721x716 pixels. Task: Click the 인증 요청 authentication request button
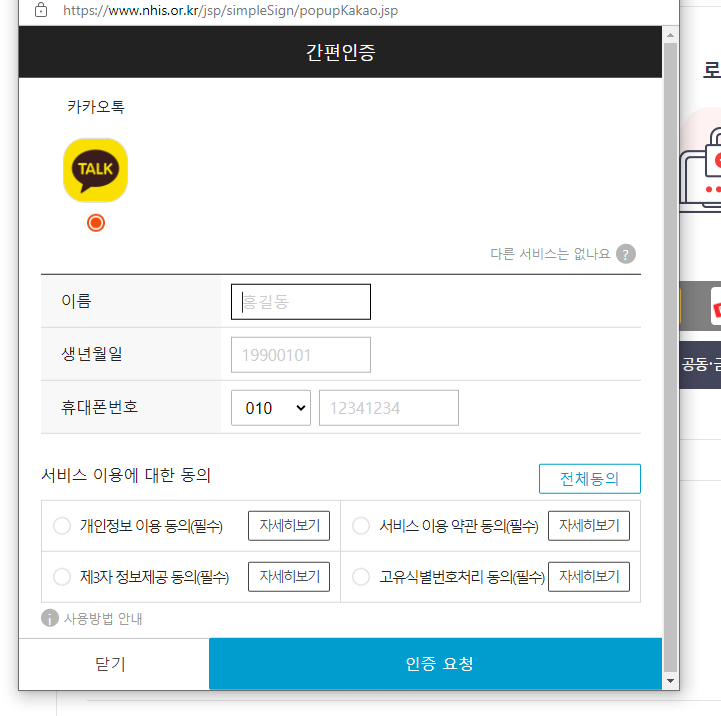click(435, 664)
